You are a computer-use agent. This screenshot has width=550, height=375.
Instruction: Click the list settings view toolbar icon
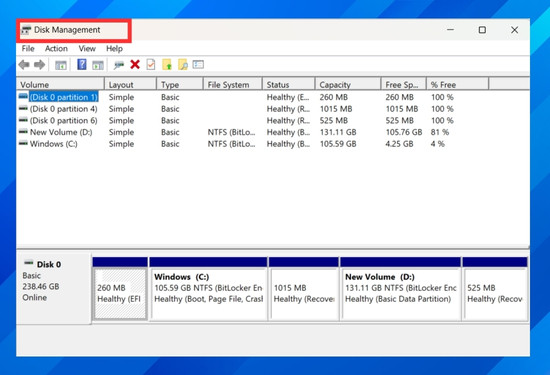coord(198,65)
